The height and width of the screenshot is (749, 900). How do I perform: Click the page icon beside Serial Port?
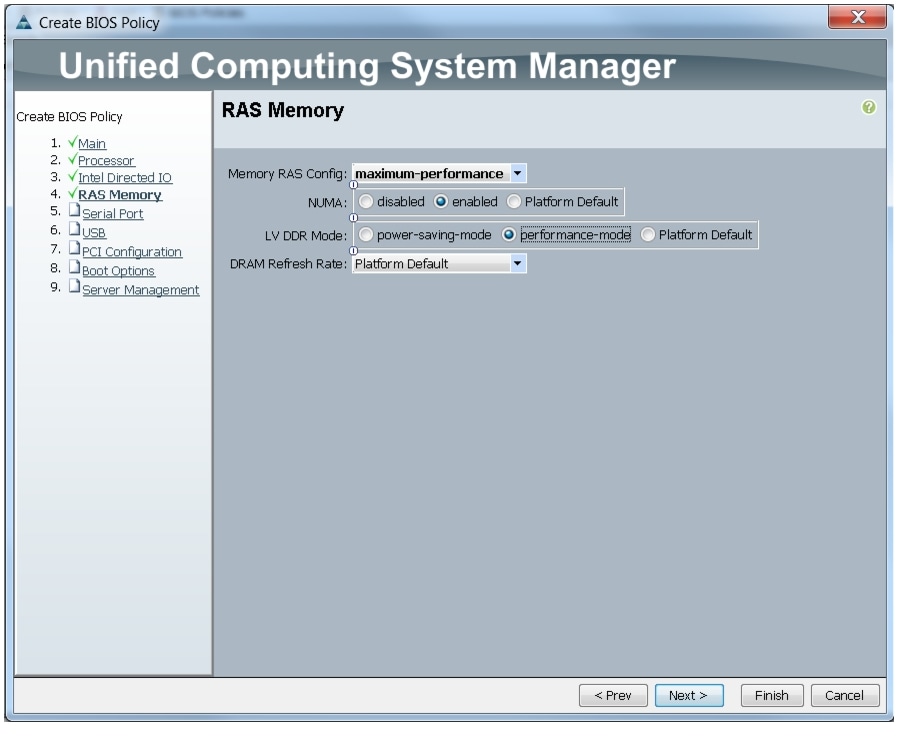point(74,210)
